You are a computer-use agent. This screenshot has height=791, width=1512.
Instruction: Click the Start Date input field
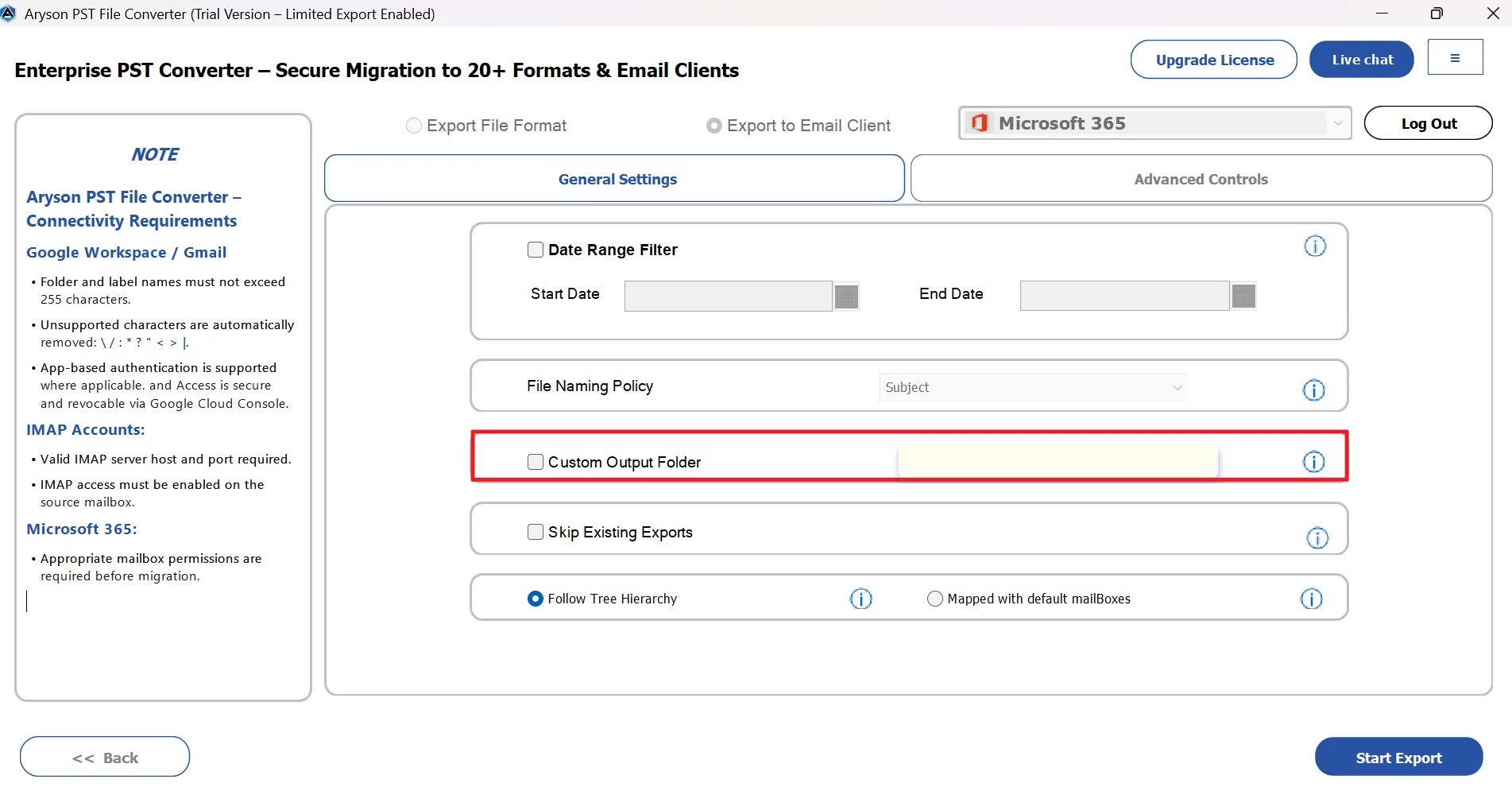(729, 297)
